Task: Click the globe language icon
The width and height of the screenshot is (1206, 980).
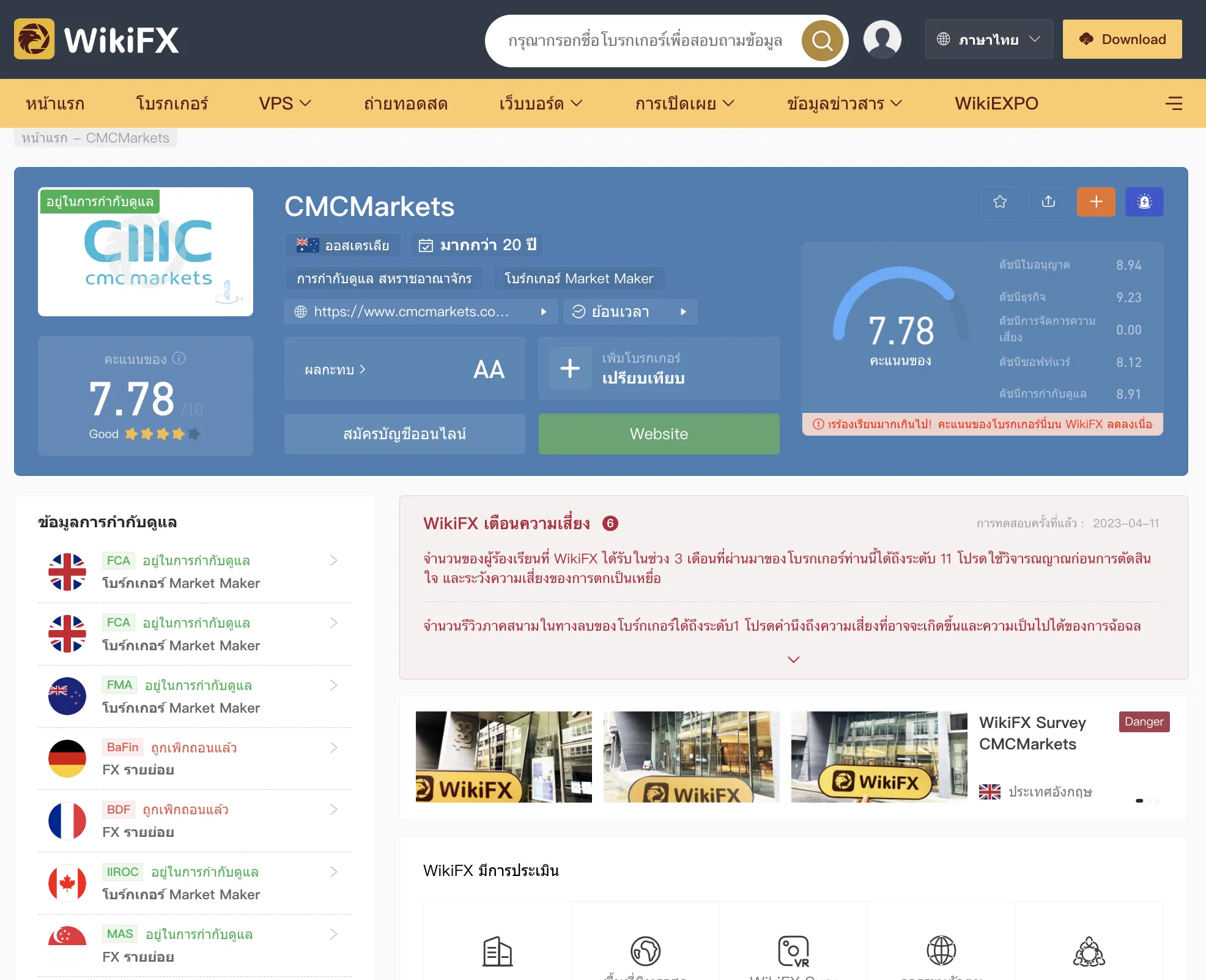Action: [943, 39]
